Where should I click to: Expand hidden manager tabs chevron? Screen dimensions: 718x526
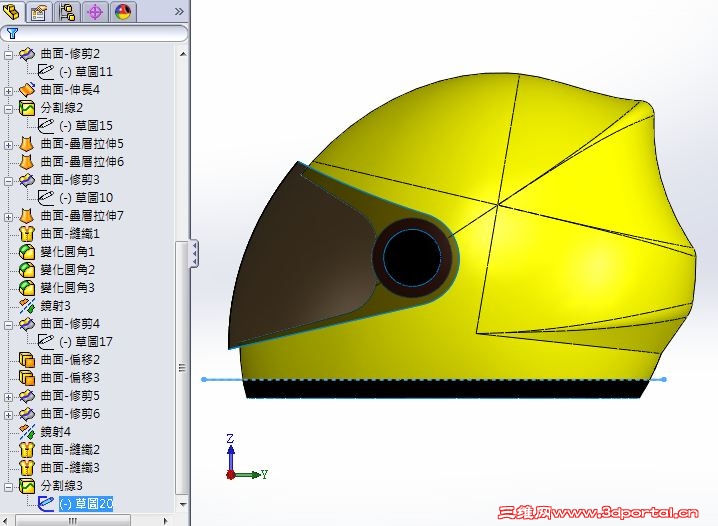(179, 11)
